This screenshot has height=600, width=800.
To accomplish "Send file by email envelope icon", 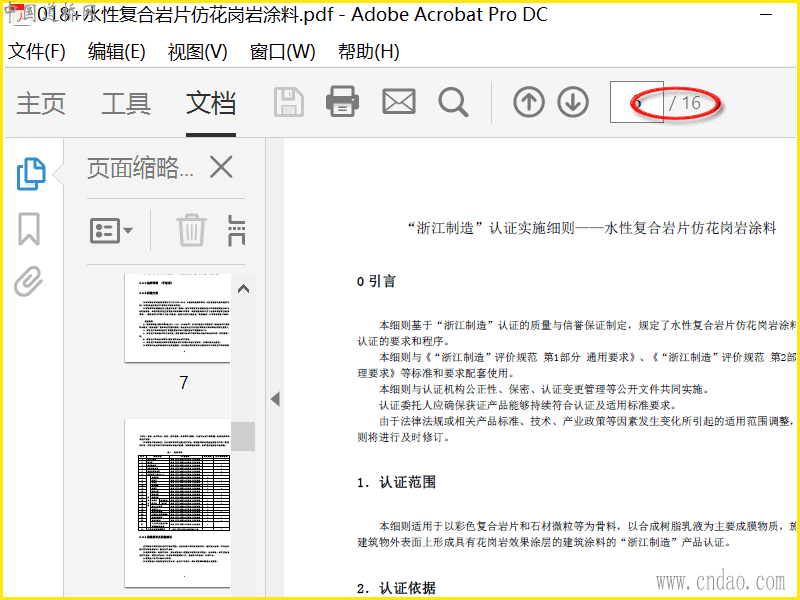I will pyautogui.click(x=399, y=101).
